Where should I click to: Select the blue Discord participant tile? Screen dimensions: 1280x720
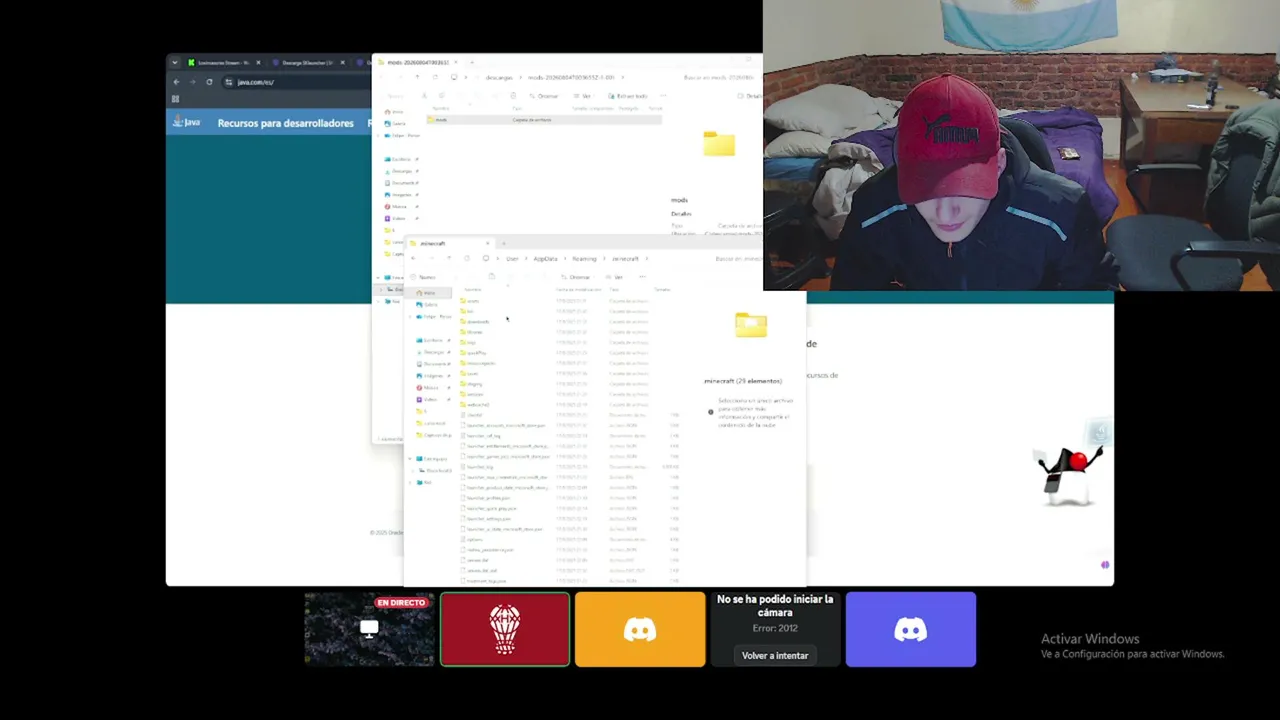pos(910,629)
